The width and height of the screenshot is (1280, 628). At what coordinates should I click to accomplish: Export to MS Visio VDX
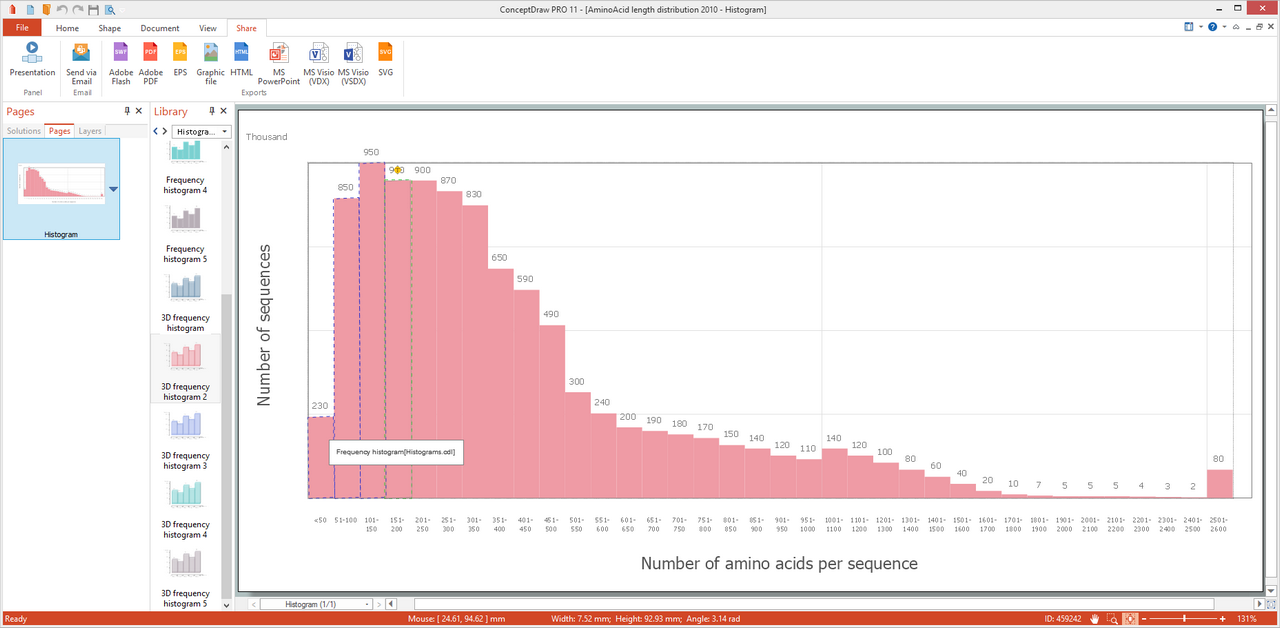click(x=319, y=63)
